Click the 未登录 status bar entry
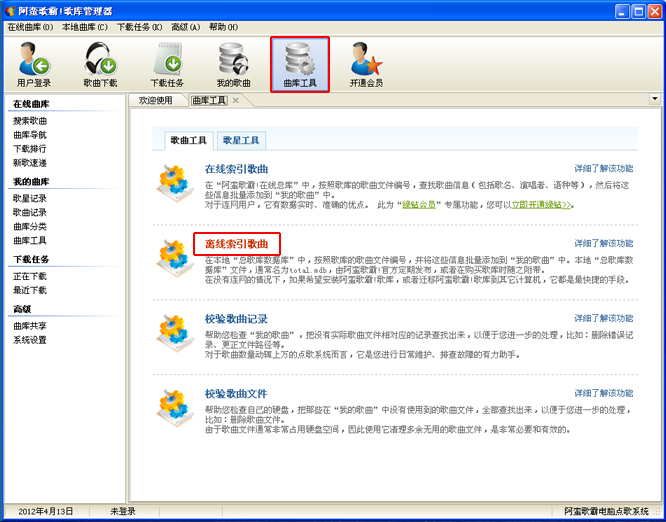The image size is (666, 522). click(123, 511)
